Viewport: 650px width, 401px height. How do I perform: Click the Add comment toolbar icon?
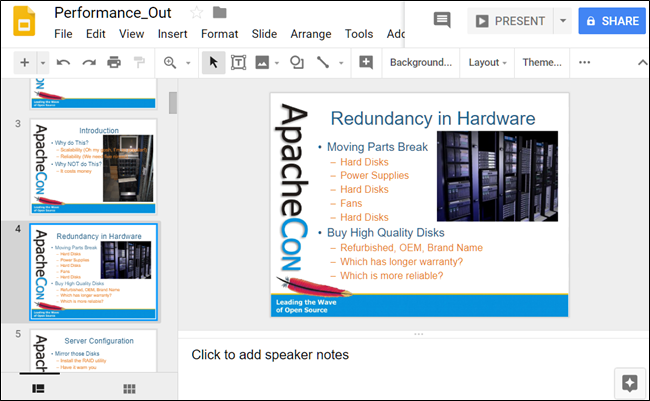click(x=366, y=62)
